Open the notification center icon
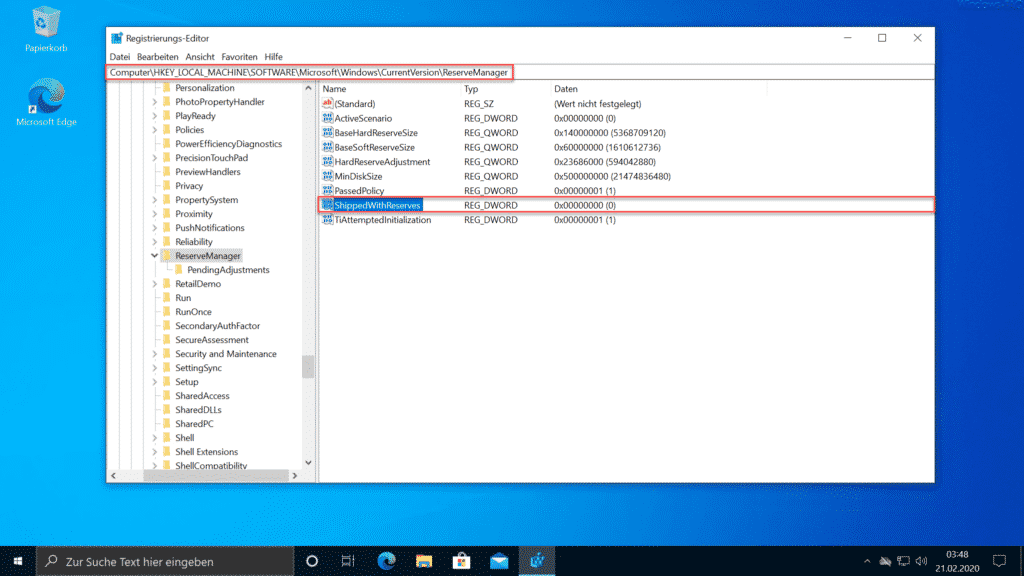The image size is (1024, 576). [999, 561]
